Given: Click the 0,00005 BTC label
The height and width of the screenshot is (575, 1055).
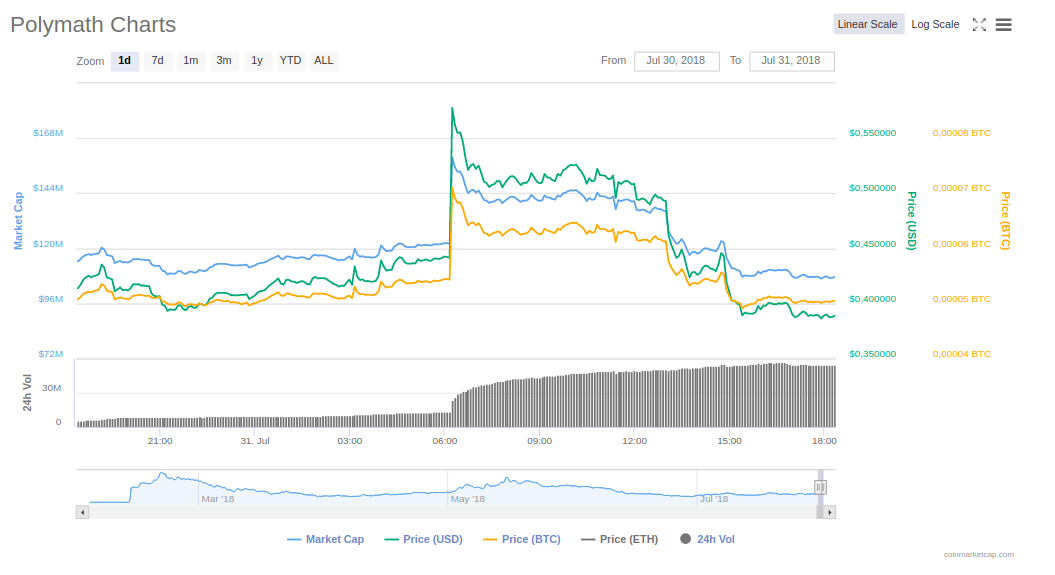Looking at the screenshot, I should point(961,299).
